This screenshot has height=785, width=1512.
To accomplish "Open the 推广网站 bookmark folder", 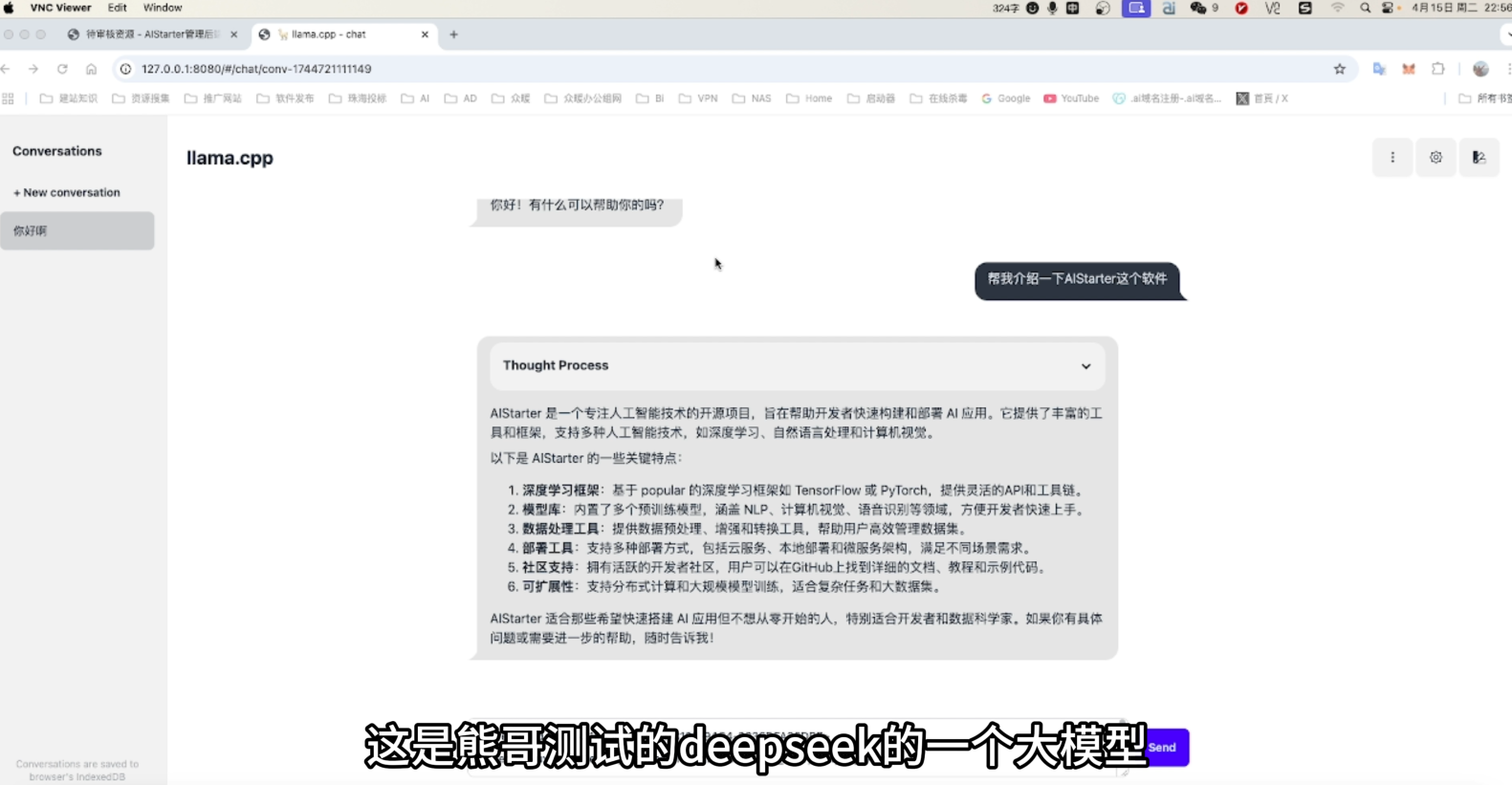I will (x=212, y=98).
